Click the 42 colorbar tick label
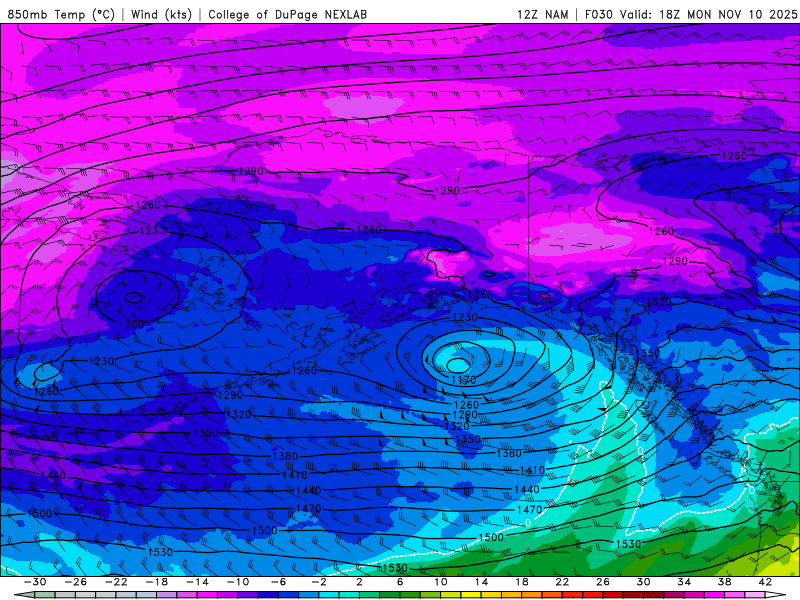The height and width of the screenshot is (600, 800). (765, 582)
